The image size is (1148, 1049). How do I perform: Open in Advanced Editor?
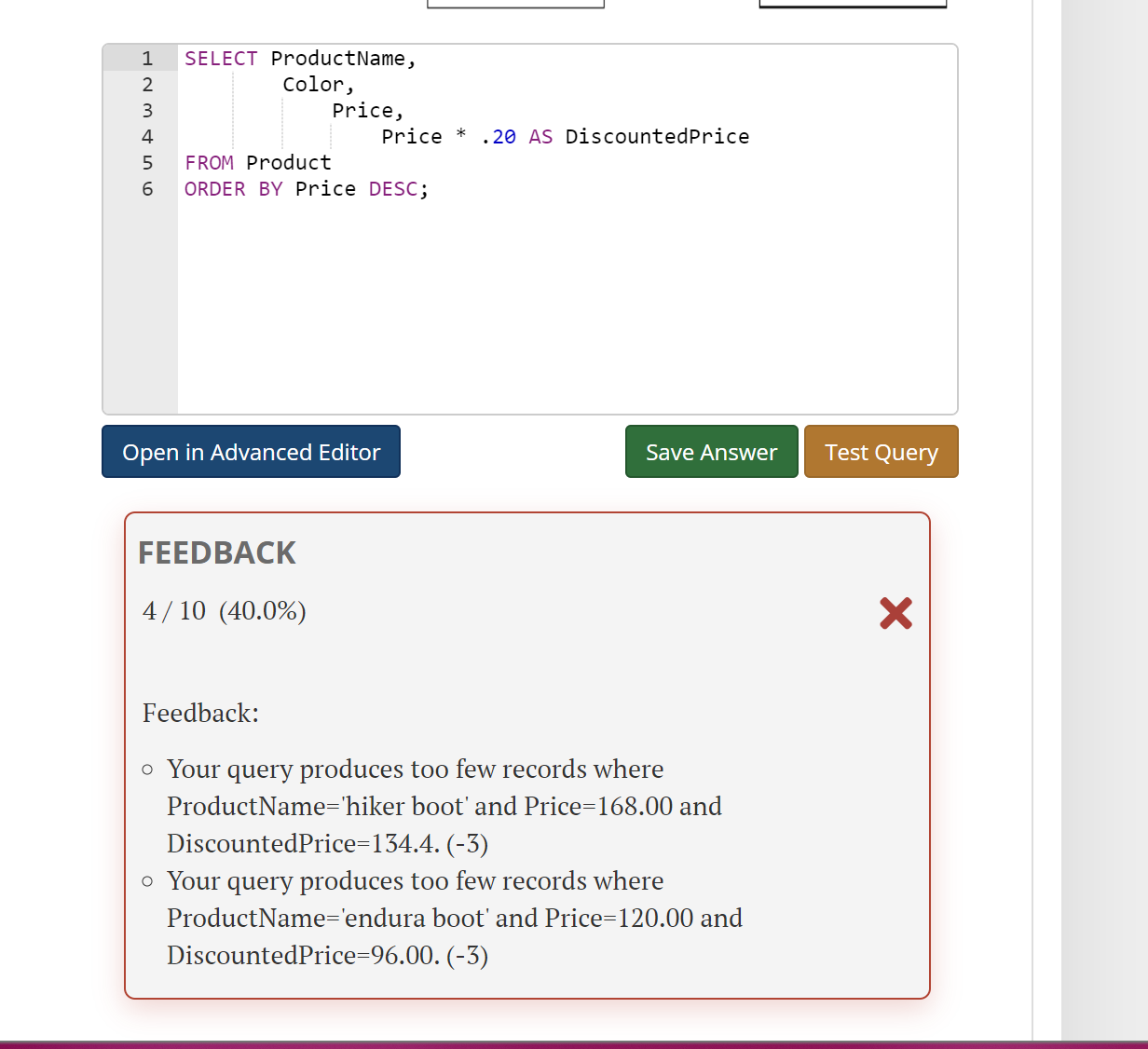coord(250,451)
